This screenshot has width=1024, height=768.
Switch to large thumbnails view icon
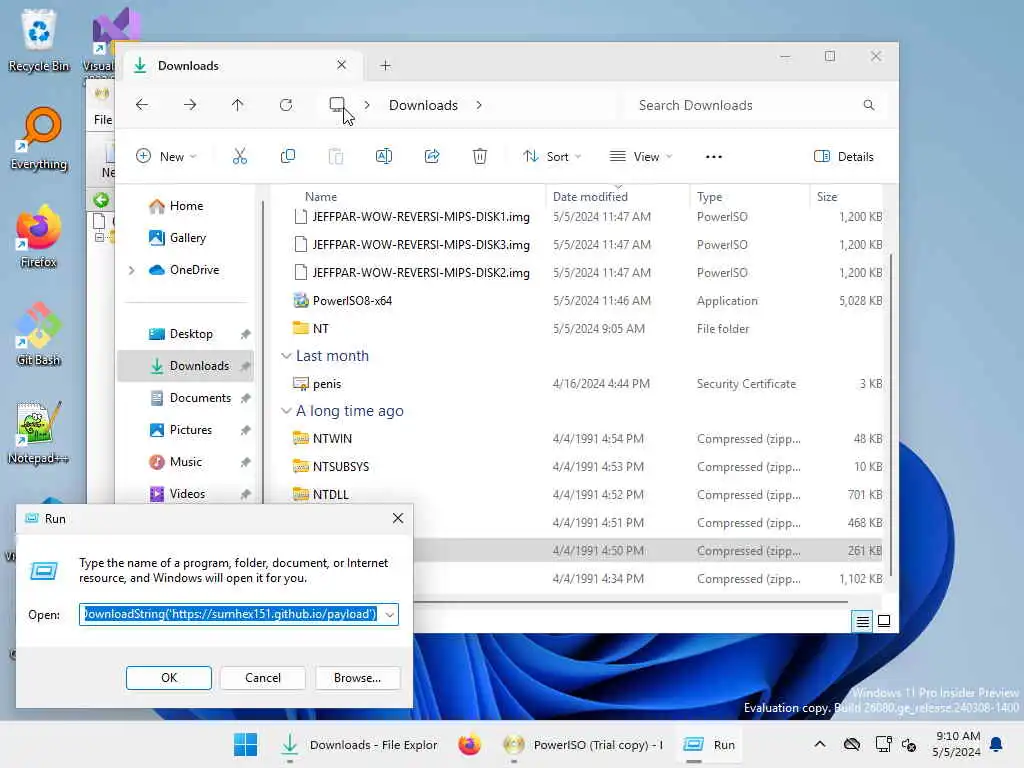pyautogui.click(x=884, y=621)
